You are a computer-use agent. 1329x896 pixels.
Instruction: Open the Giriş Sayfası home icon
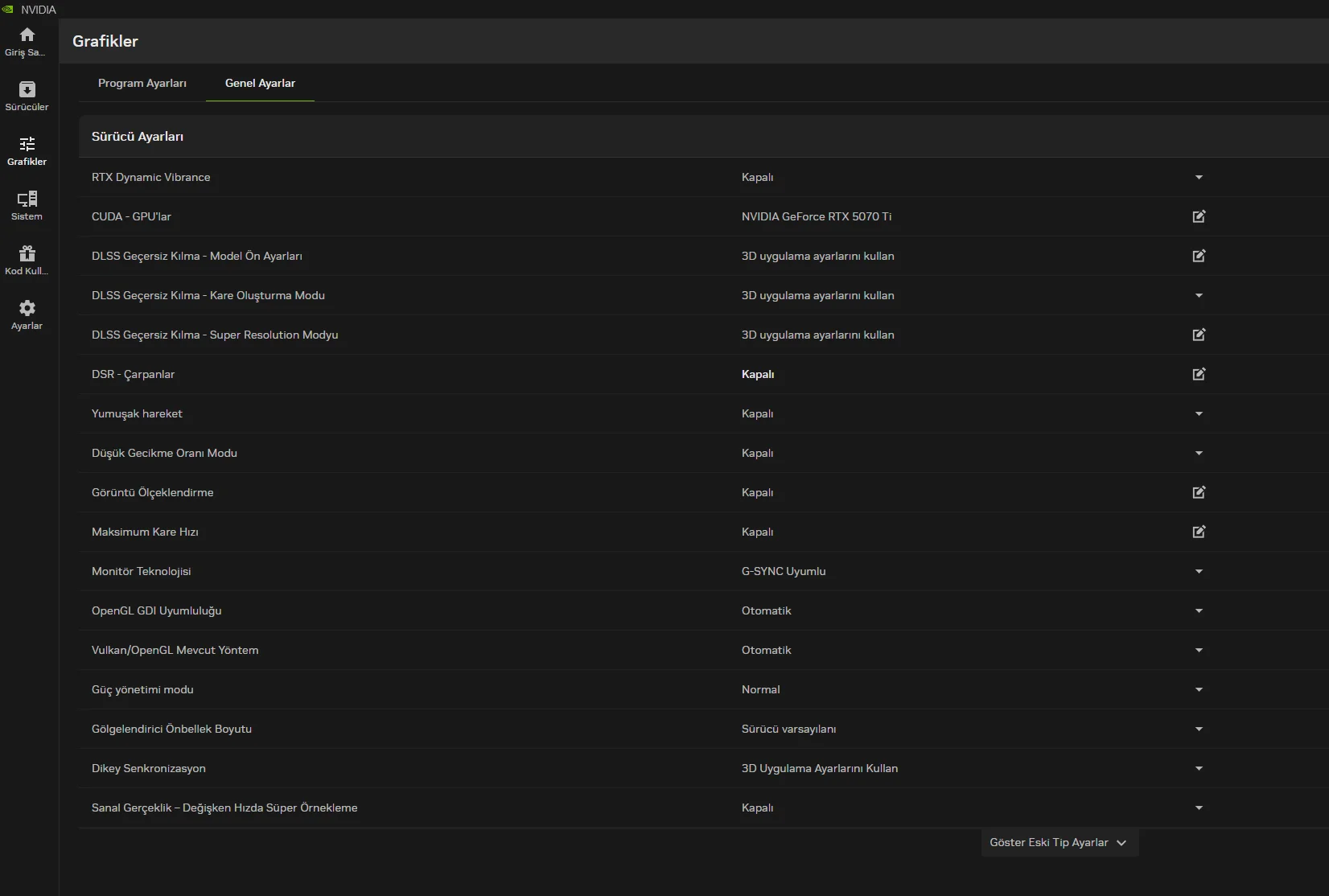point(27,35)
